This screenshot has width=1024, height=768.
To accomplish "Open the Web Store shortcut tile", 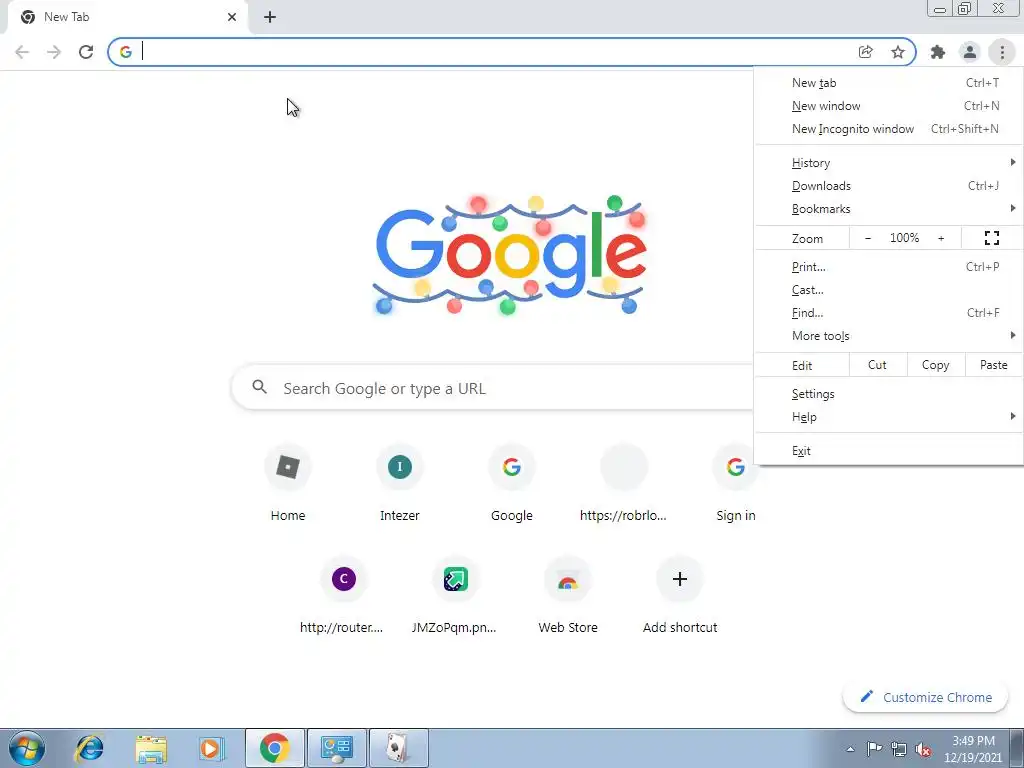I will (x=568, y=596).
